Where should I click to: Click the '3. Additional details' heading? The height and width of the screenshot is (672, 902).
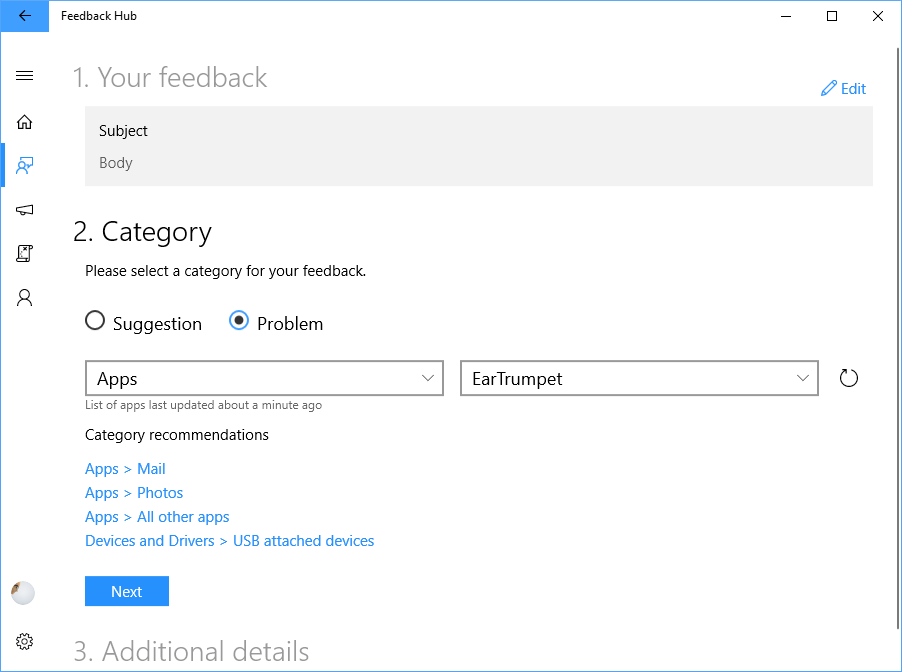coord(191,651)
